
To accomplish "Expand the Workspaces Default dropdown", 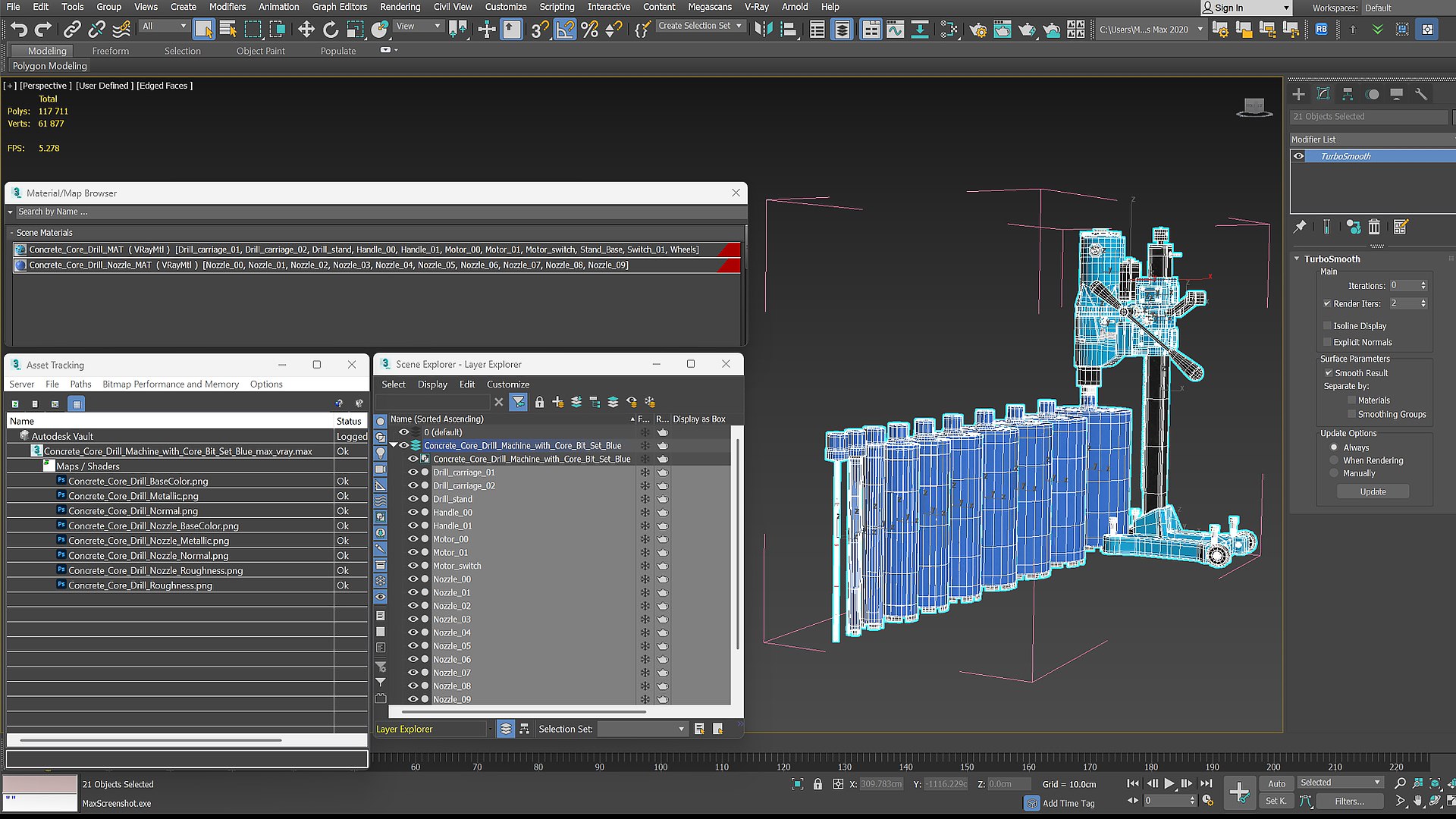I will [1407, 8].
